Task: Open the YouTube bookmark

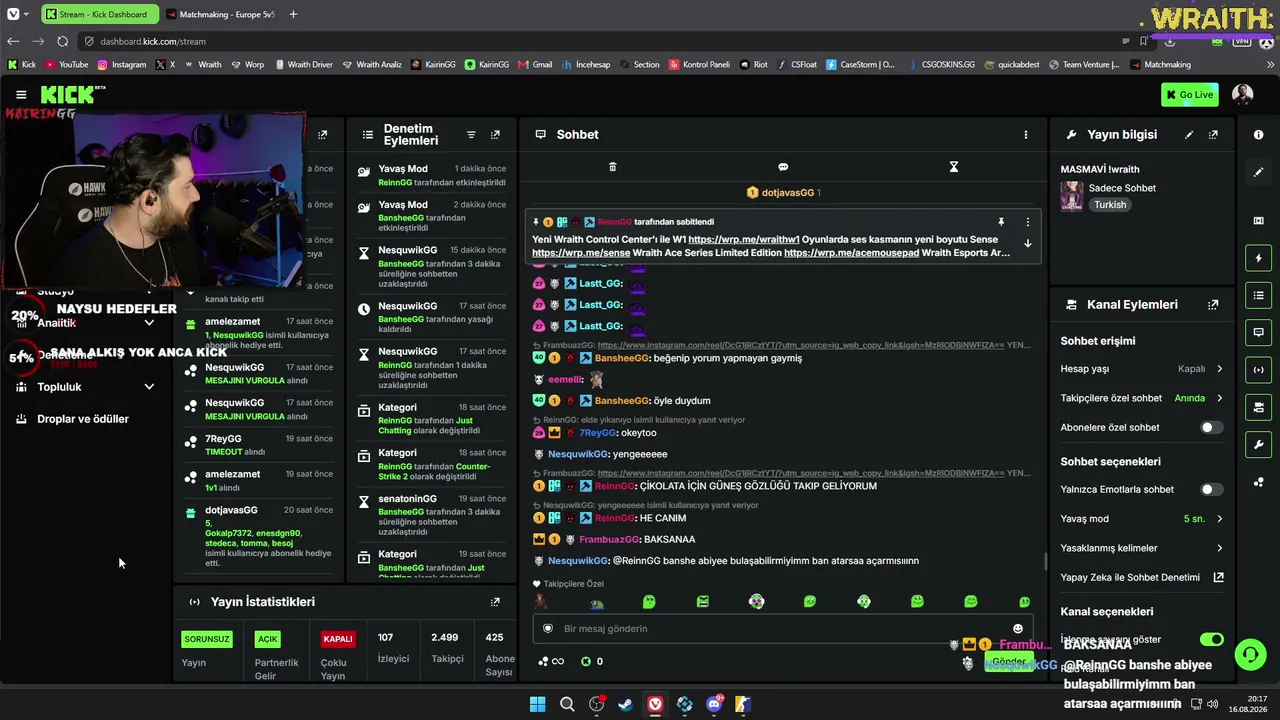Action: click(65, 65)
